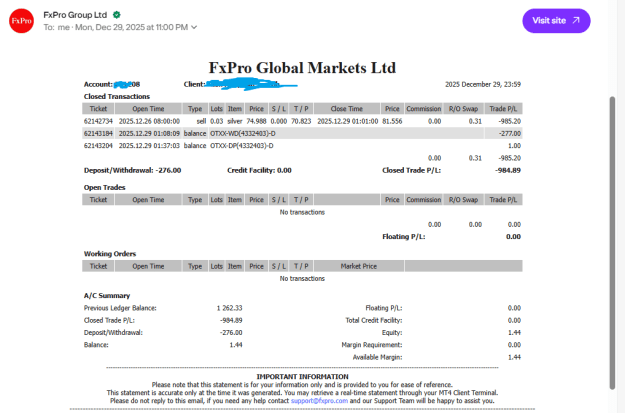Screen dimensions: 625x413
Task: Click the Visit site button
Action: tap(556, 21)
